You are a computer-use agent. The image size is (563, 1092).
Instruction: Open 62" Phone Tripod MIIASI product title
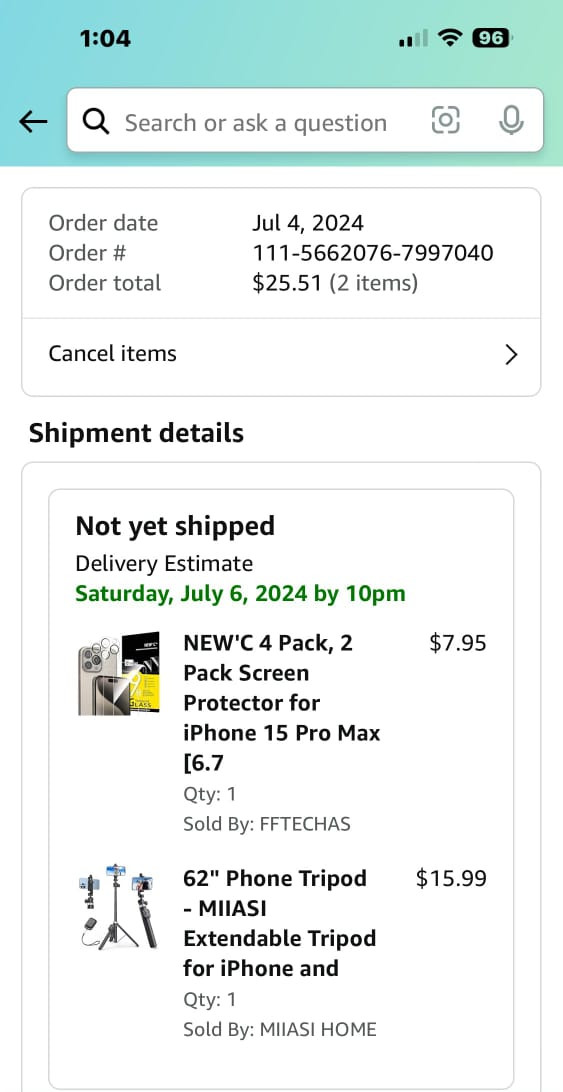coord(279,923)
